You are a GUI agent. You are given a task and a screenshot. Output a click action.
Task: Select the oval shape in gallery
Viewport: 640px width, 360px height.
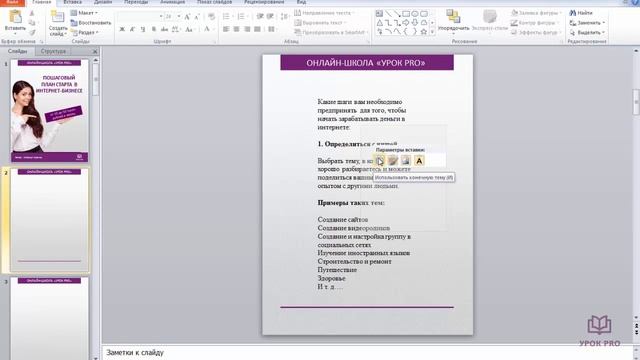pos(415,14)
